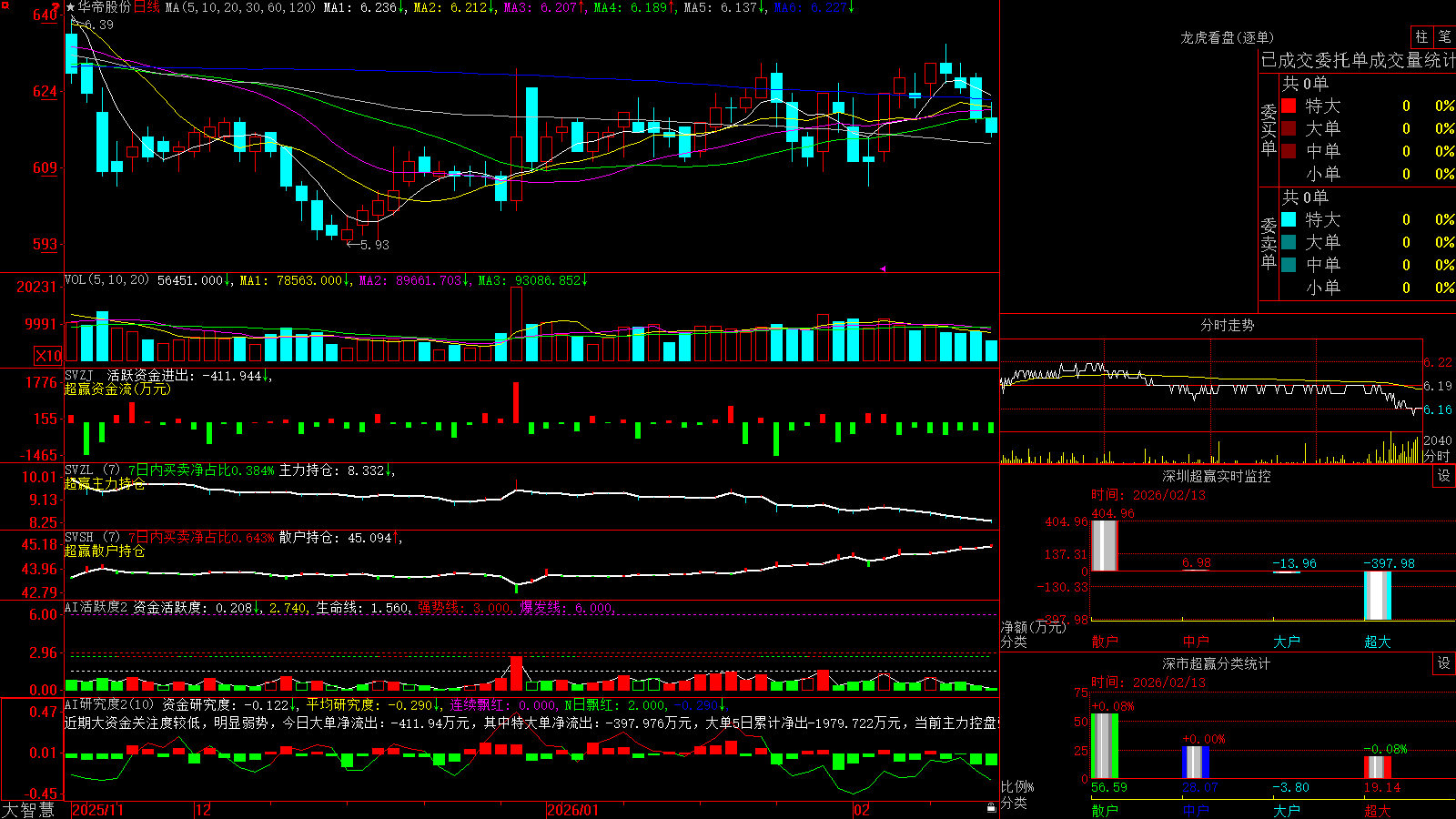Click the dark red 中单 buy-order swatch
Viewport: 1456px width, 819px height.
point(1289,150)
